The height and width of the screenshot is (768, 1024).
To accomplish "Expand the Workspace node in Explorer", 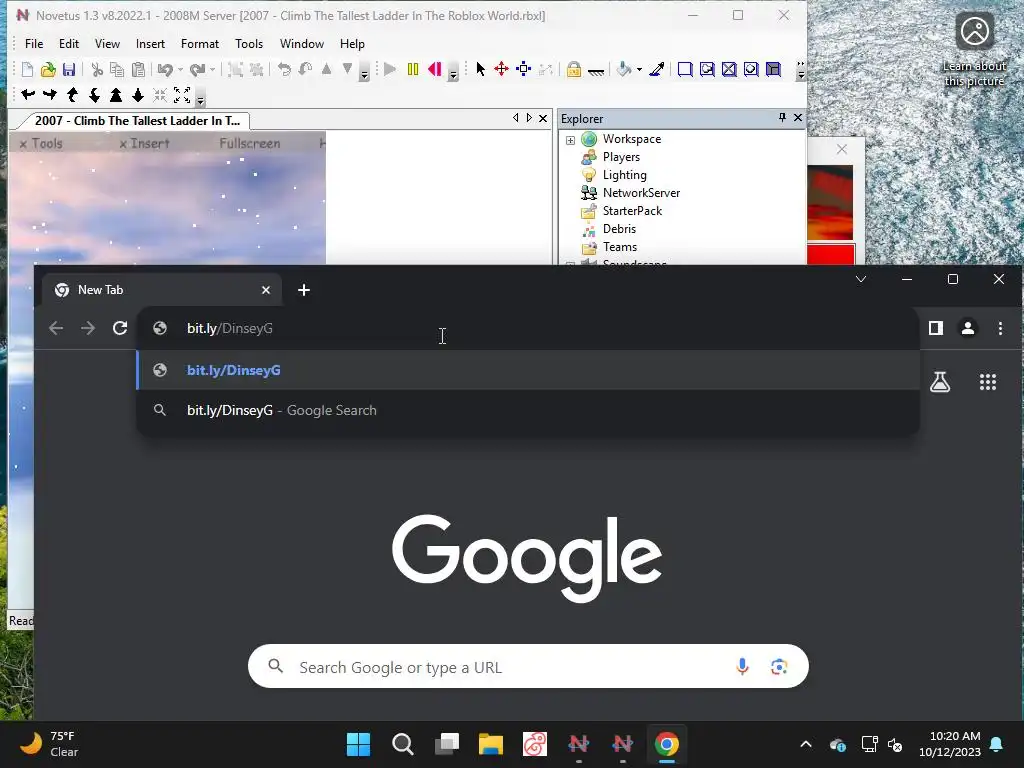I will pos(570,140).
